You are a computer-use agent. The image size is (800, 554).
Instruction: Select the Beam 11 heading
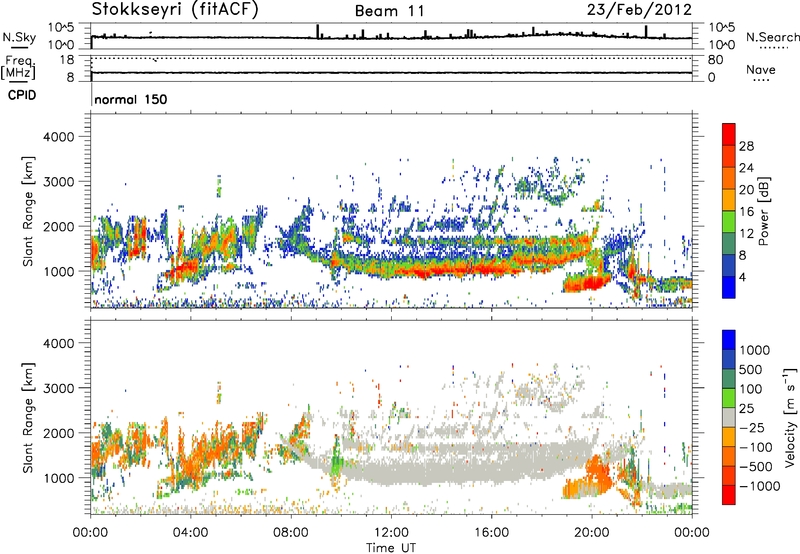(x=390, y=11)
